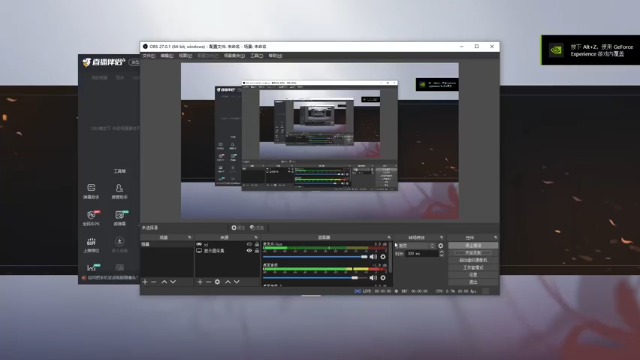Open source properties via the Sources panel gear icon
This screenshot has width=640, height=360.
pyautogui.click(x=217, y=282)
